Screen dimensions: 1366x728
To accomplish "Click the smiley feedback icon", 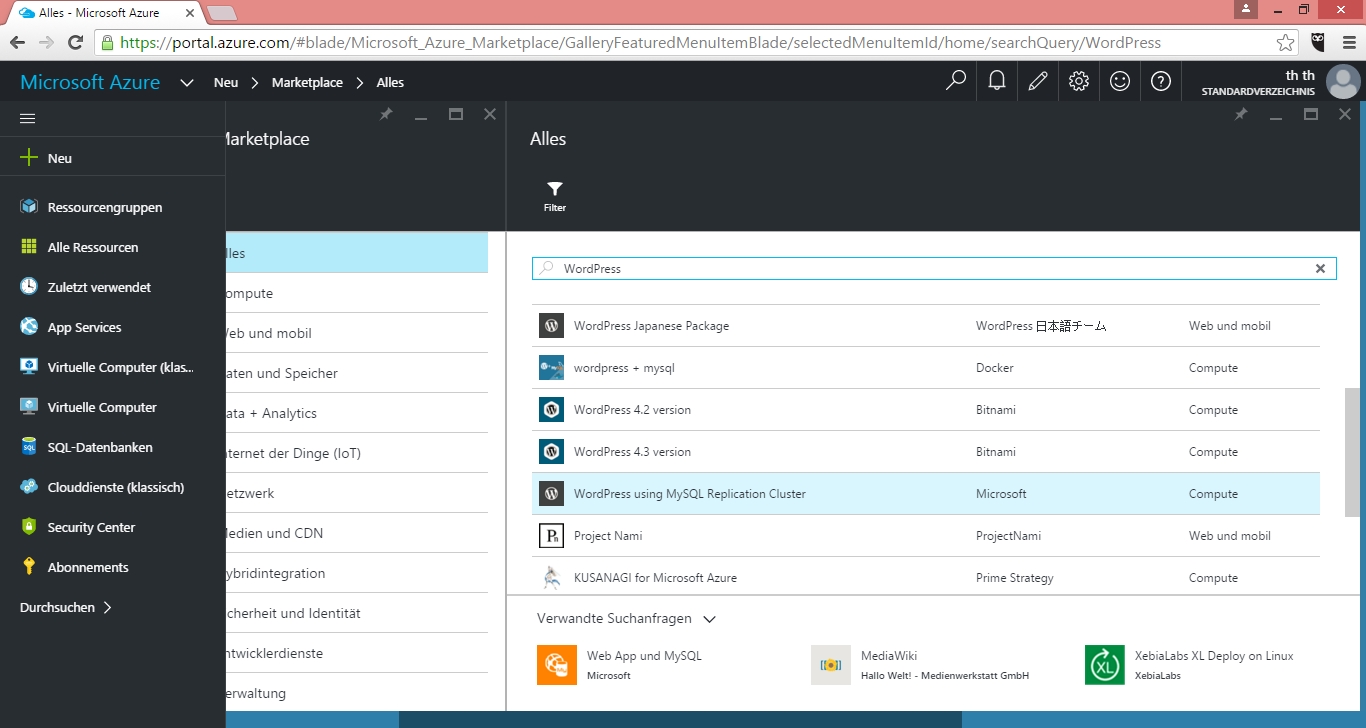I will tap(1120, 81).
